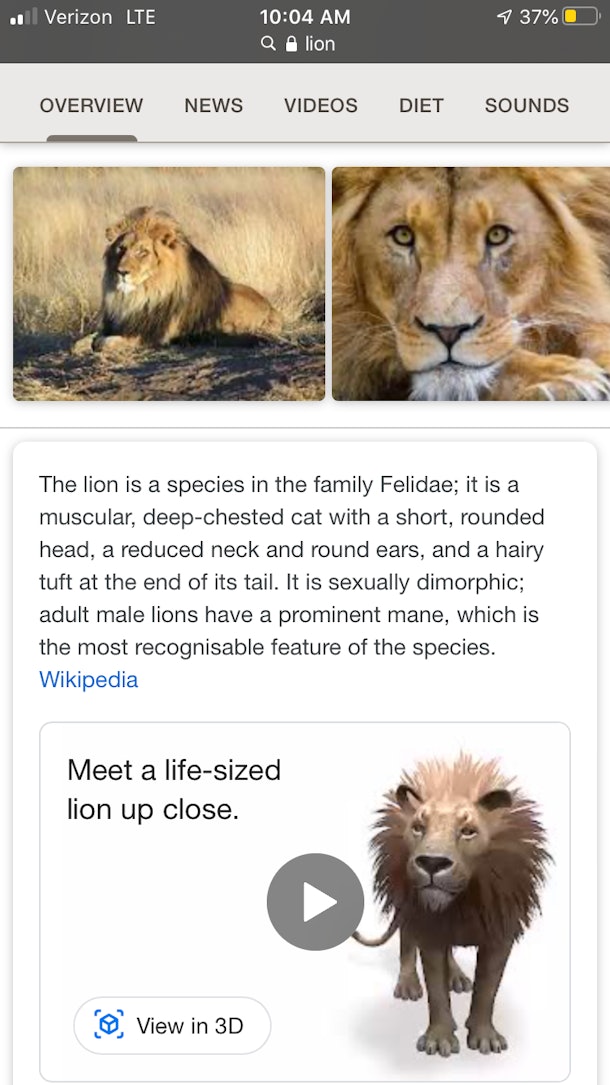
Task: Select the OVERVIEW tab
Action: (91, 105)
